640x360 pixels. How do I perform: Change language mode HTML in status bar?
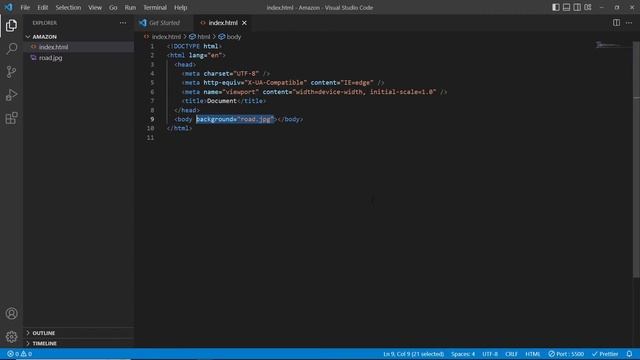point(533,354)
